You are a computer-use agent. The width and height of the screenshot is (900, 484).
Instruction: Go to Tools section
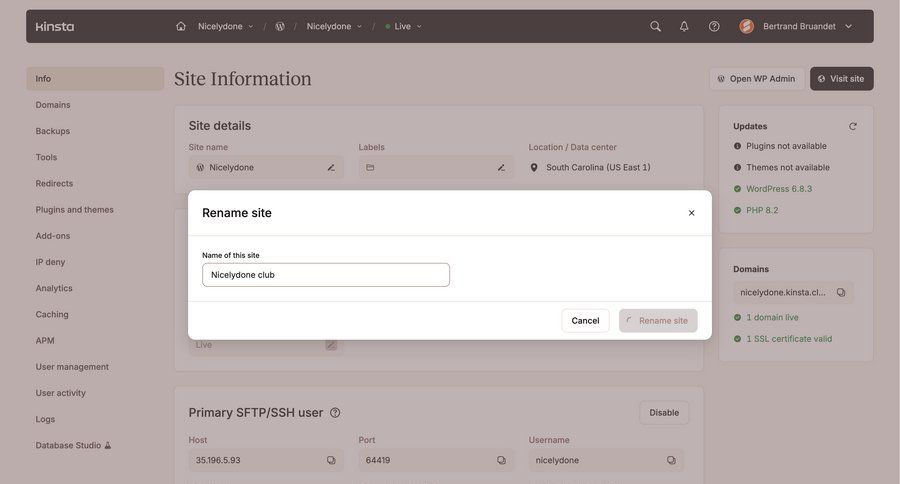(46, 157)
